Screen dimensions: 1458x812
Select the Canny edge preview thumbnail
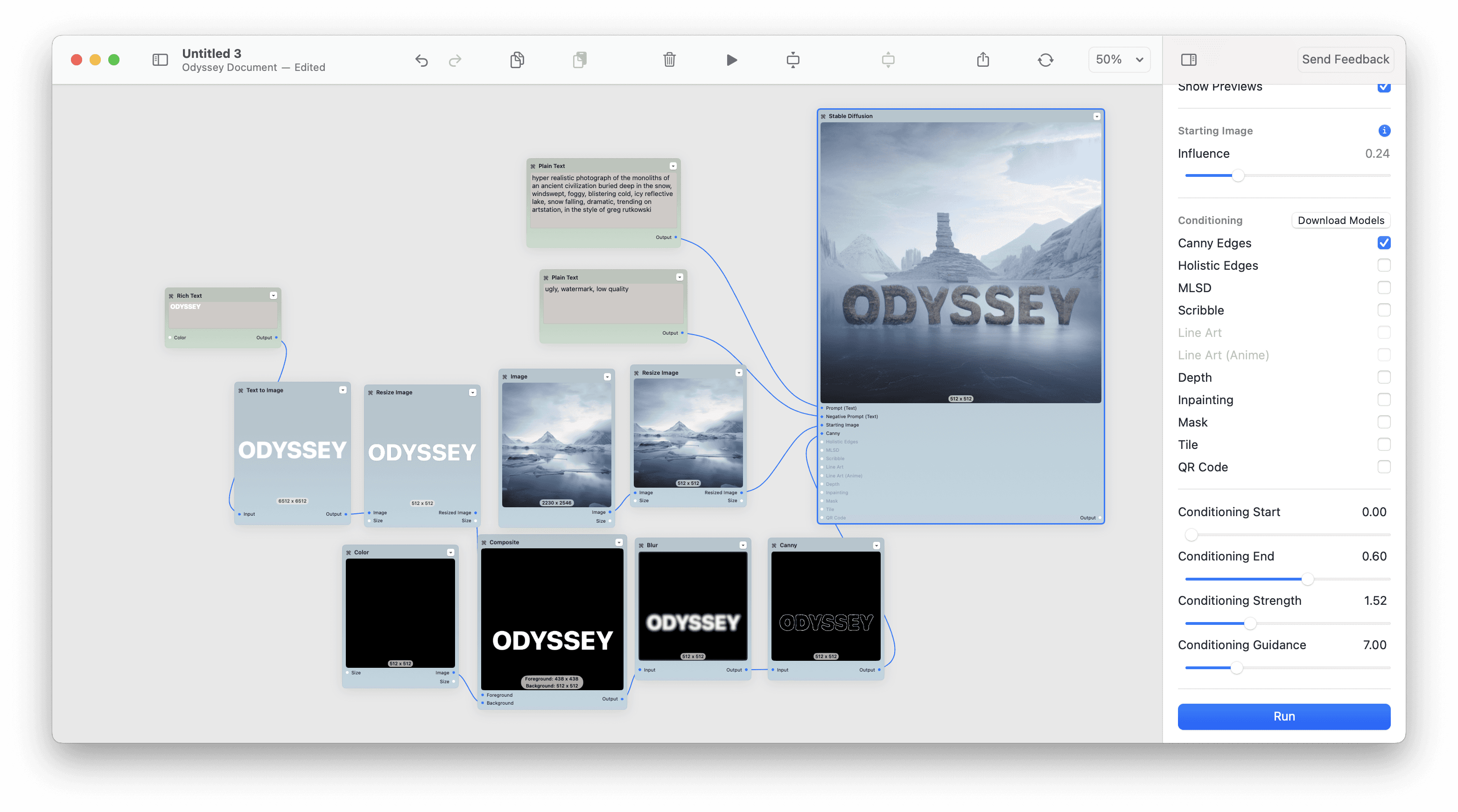(x=826, y=606)
